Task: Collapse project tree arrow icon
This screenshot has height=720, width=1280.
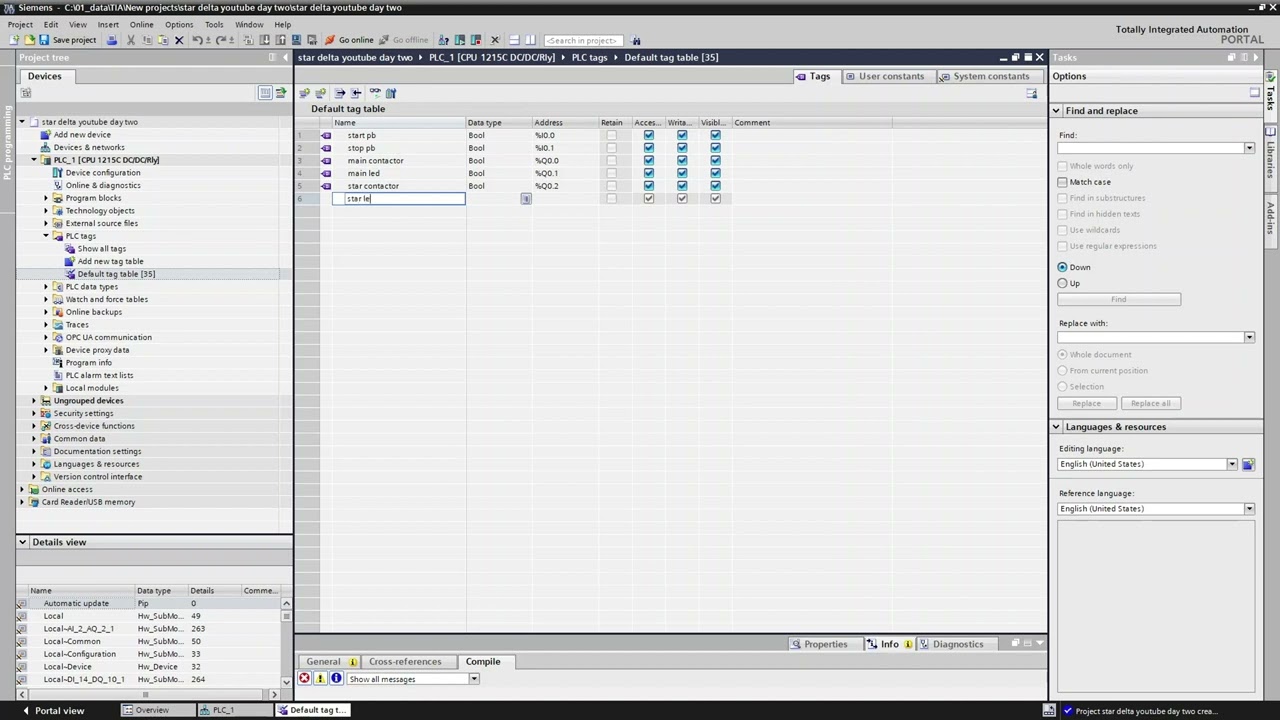Action: (x=285, y=57)
